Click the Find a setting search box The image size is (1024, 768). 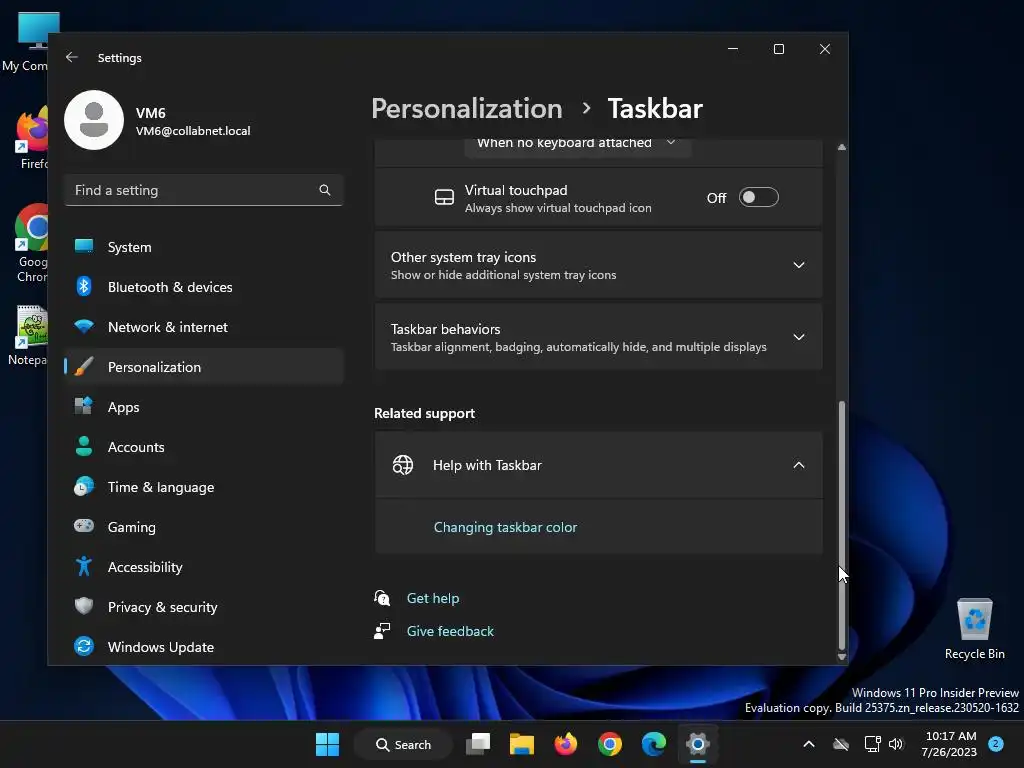[204, 190]
